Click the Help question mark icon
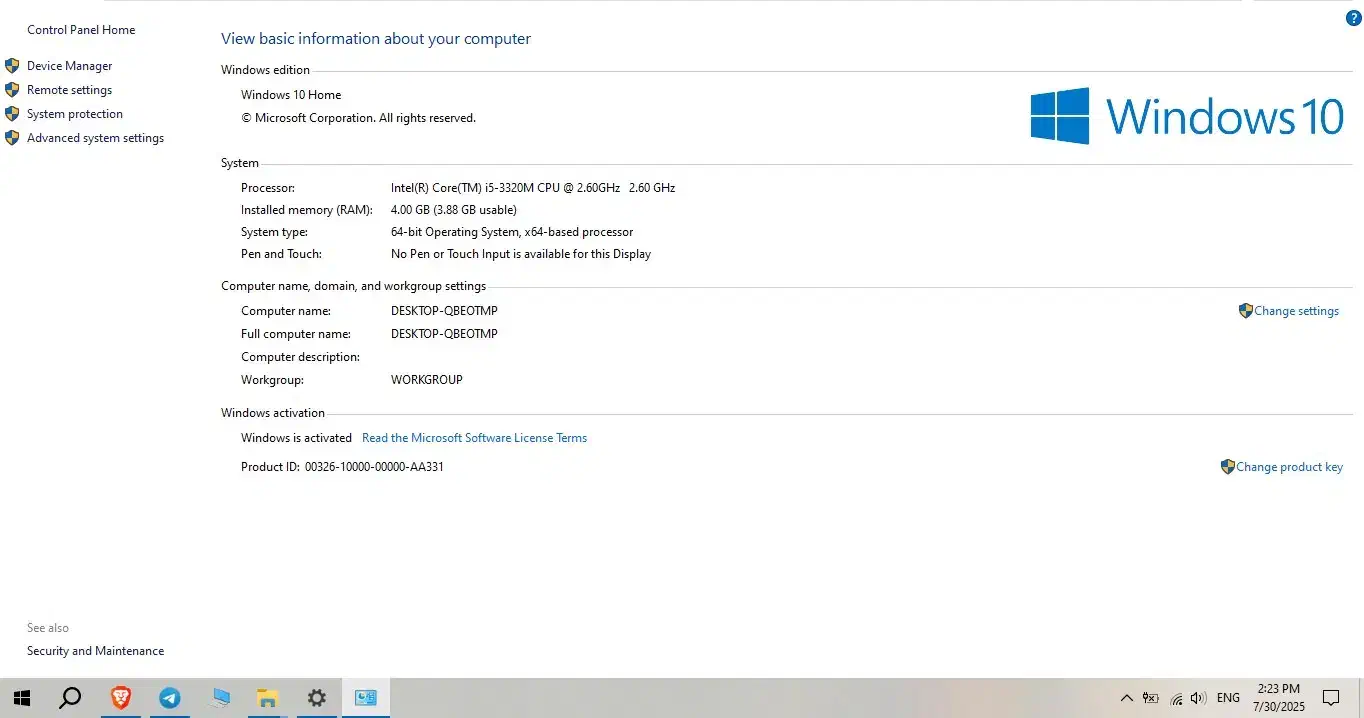1364x718 pixels. [x=1353, y=18]
